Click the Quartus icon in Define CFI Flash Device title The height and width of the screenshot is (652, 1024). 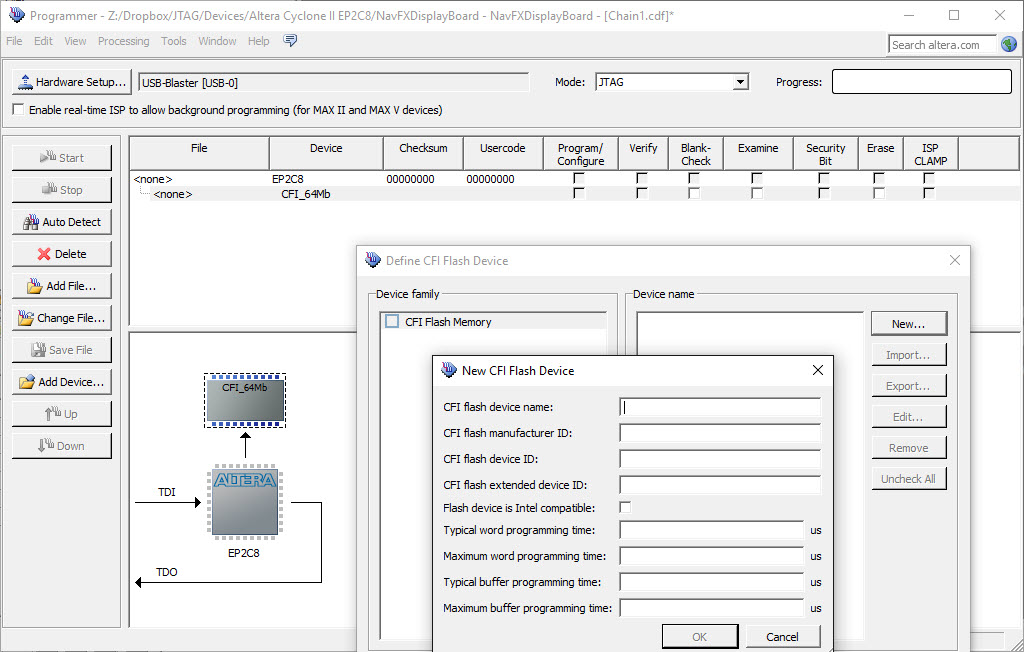[373, 260]
